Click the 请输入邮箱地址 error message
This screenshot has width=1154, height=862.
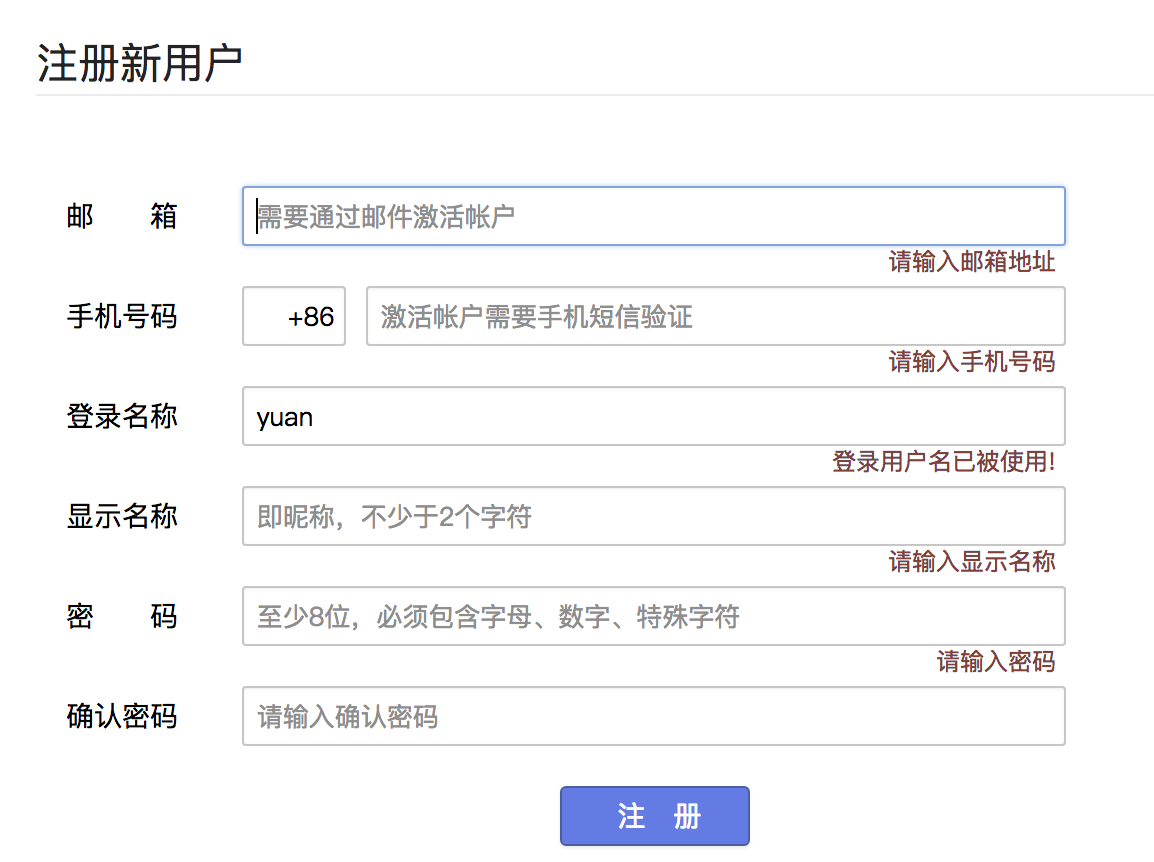(971, 261)
